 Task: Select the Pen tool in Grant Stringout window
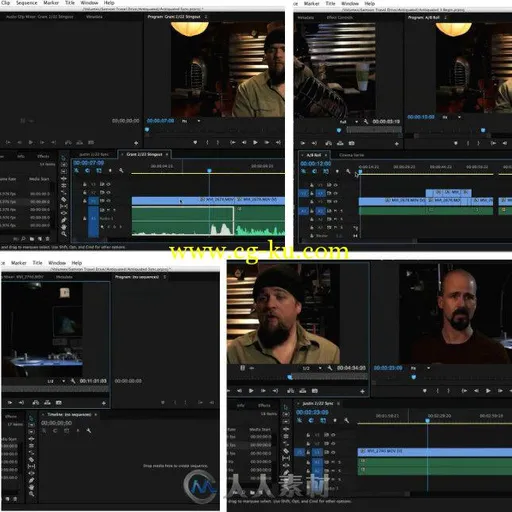(x=64, y=220)
